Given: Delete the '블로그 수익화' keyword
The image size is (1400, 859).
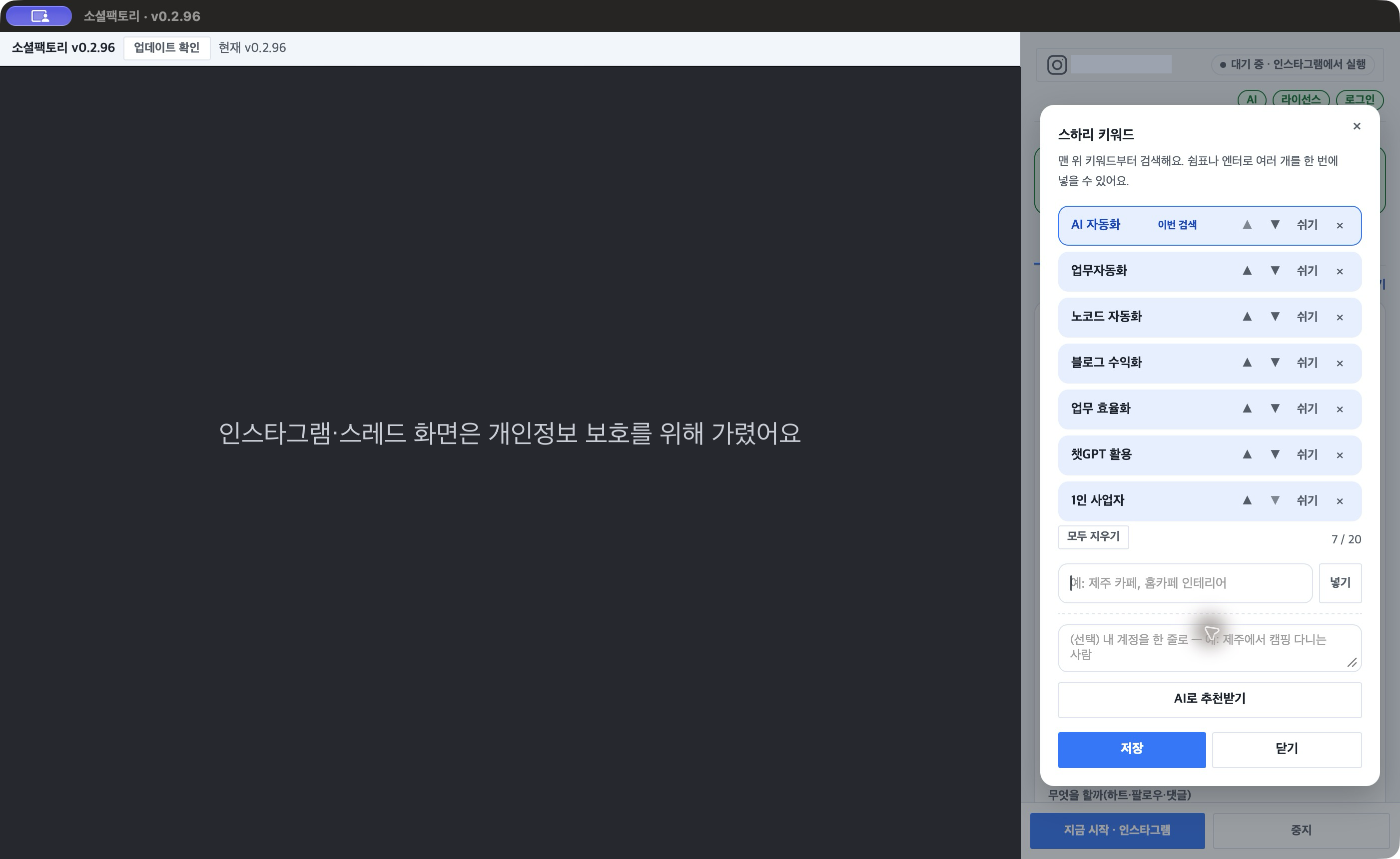Looking at the screenshot, I should [x=1340, y=364].
